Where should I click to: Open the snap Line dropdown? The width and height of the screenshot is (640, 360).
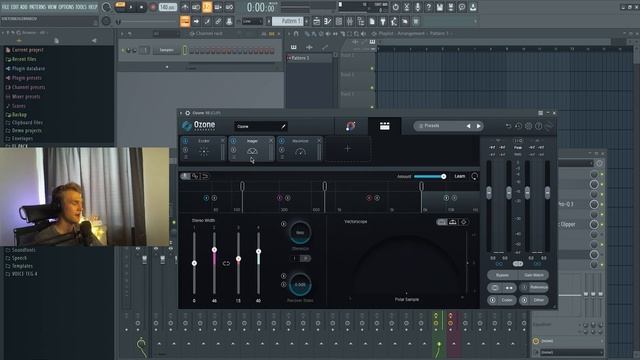click(x=252, y=21)
